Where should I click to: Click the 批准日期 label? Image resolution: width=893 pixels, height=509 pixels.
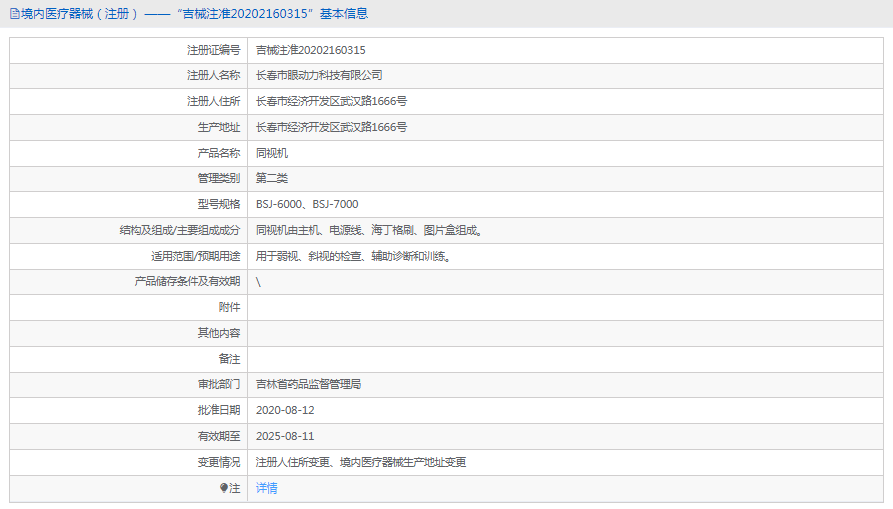219,410
